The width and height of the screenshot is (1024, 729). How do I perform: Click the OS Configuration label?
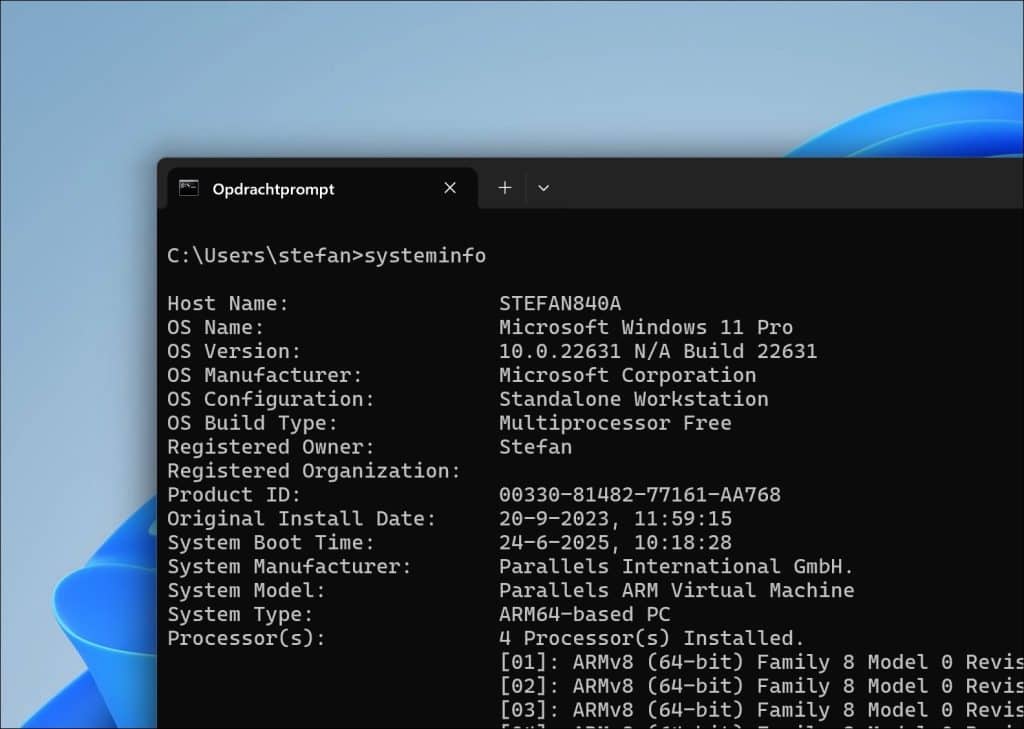coord(271,399)
